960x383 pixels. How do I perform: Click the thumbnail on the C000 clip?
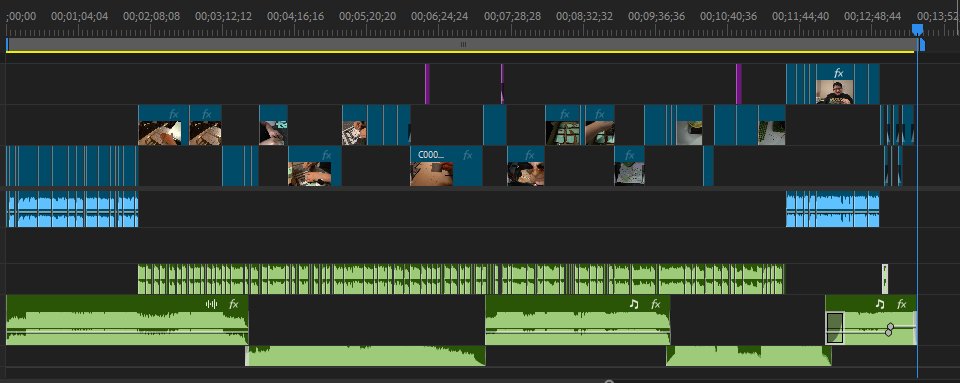432,174
